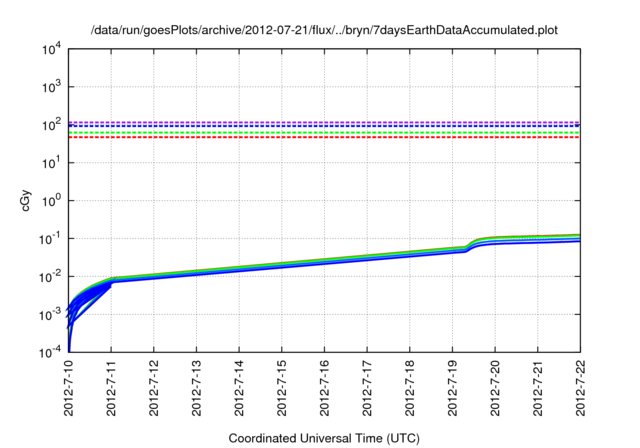Click the 2012-7-12 date label

tap(154, 388)
